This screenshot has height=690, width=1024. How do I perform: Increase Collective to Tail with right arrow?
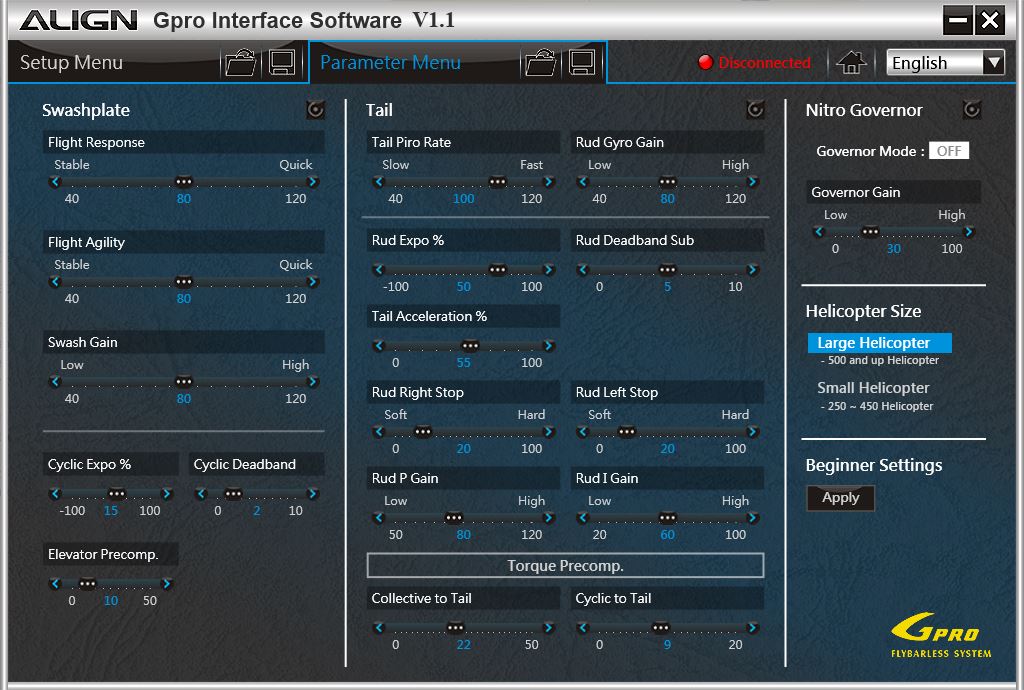[x=549, y=627]
